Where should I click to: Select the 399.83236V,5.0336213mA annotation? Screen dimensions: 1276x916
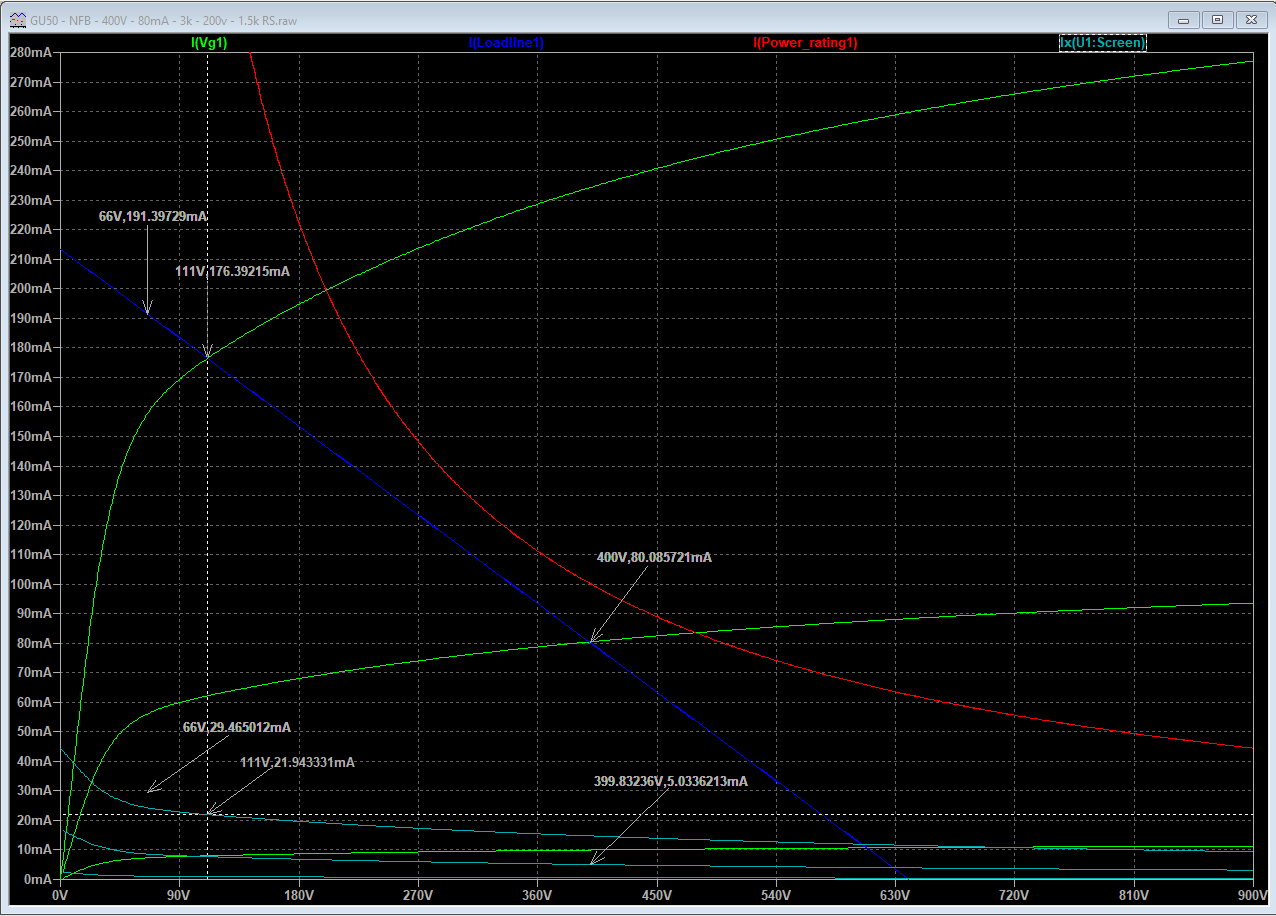(x=670, y=782)
